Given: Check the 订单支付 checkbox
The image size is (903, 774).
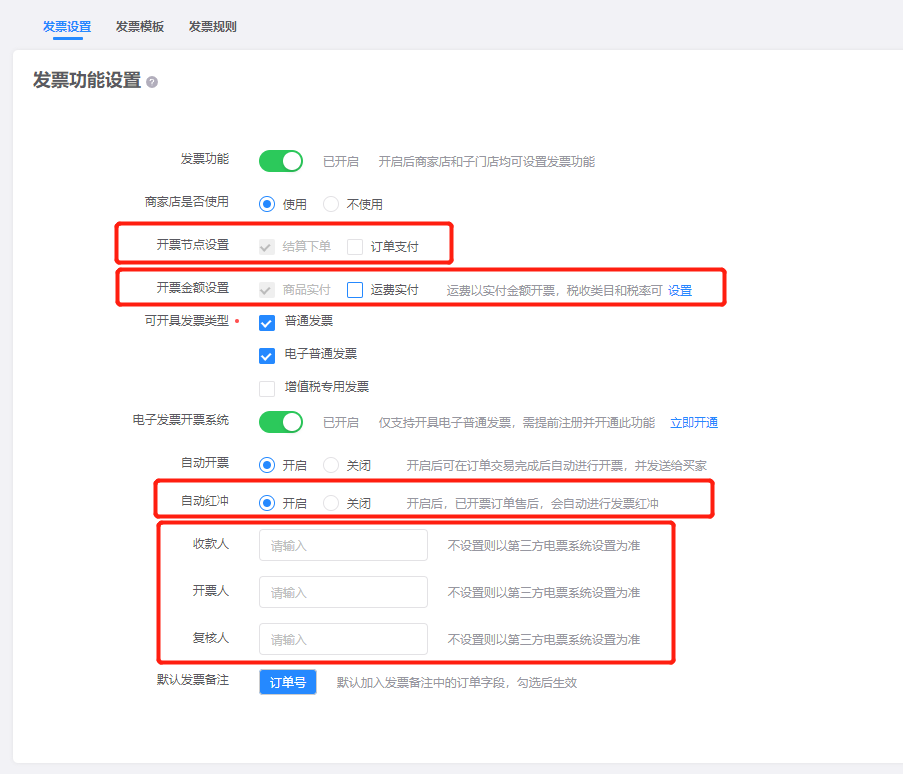Looking at the screenshot, I should (355, 246).
